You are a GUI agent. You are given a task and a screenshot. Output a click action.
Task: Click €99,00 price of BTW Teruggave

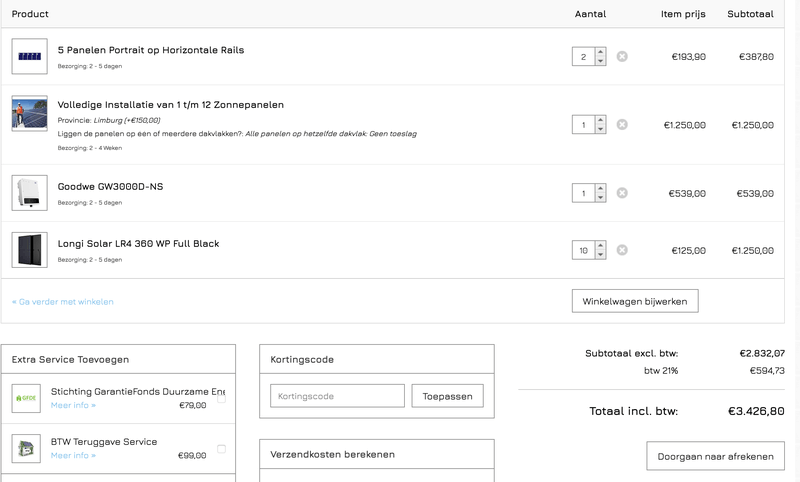tap(192, 455)
